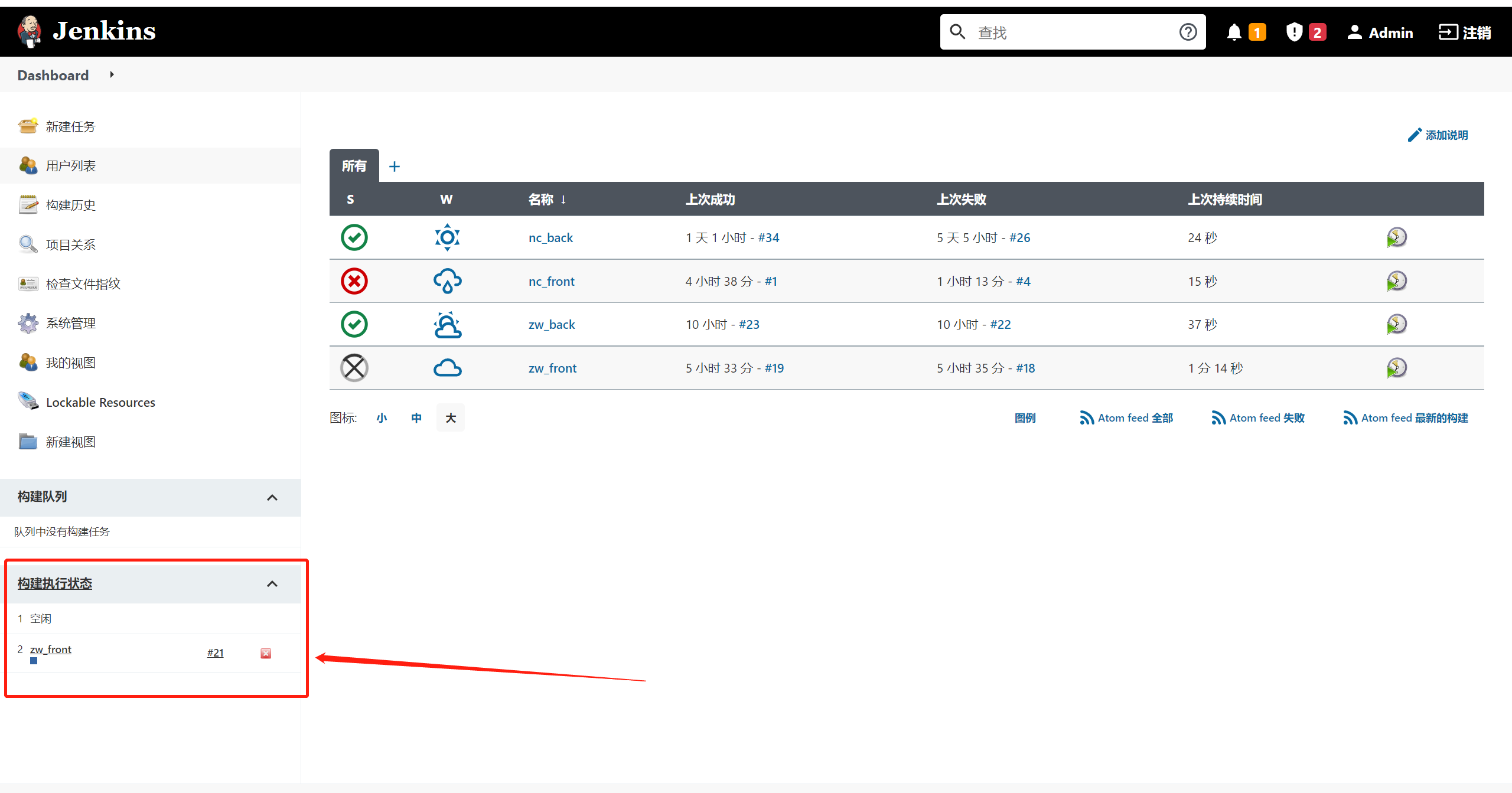Open the 构建历史 build history icon

[28, 204]
